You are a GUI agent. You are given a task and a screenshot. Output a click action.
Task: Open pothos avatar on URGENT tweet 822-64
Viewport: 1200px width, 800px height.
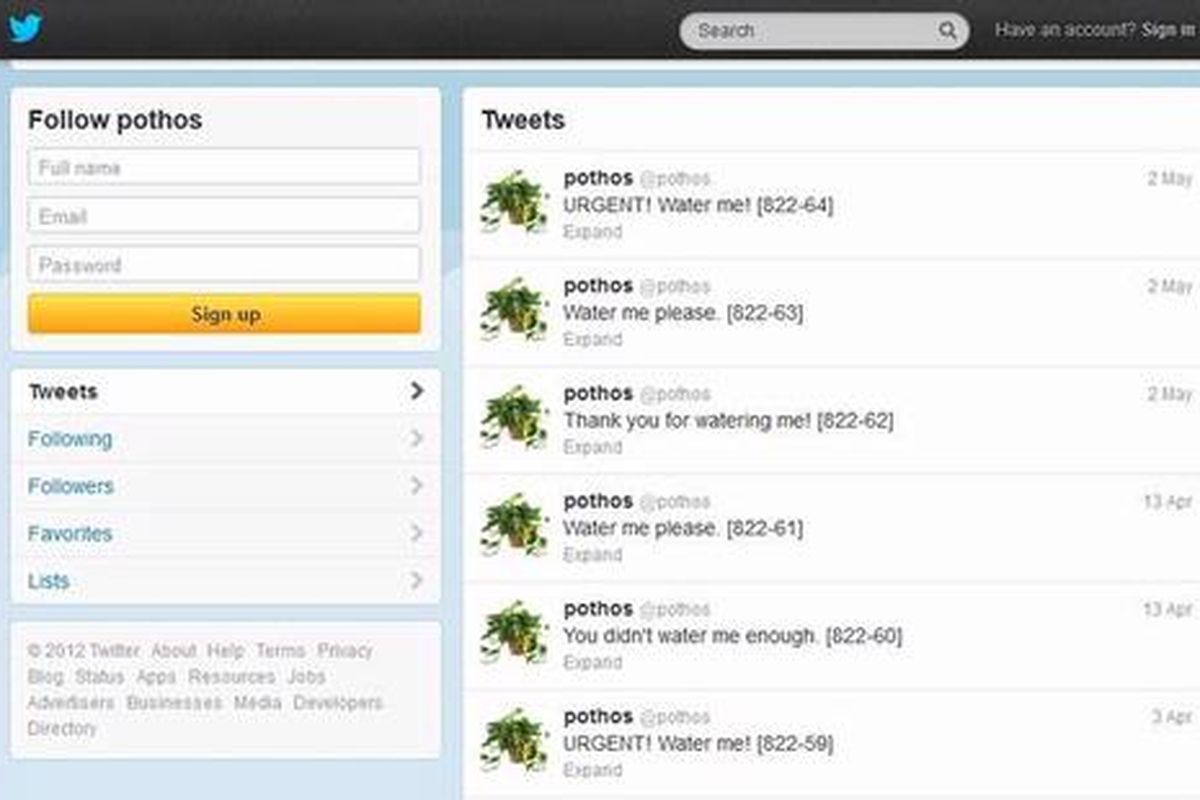[x=513, y=203]
